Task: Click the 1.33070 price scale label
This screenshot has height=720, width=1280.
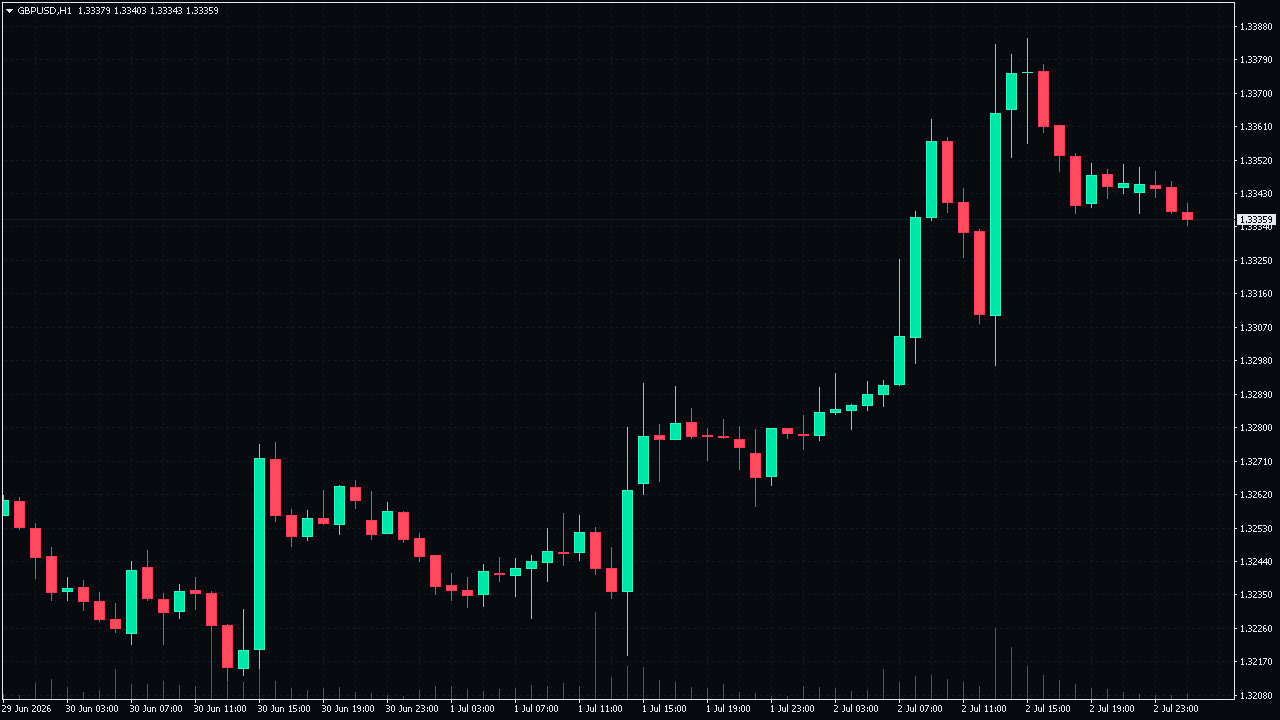Action: [x=1256, y=327]
